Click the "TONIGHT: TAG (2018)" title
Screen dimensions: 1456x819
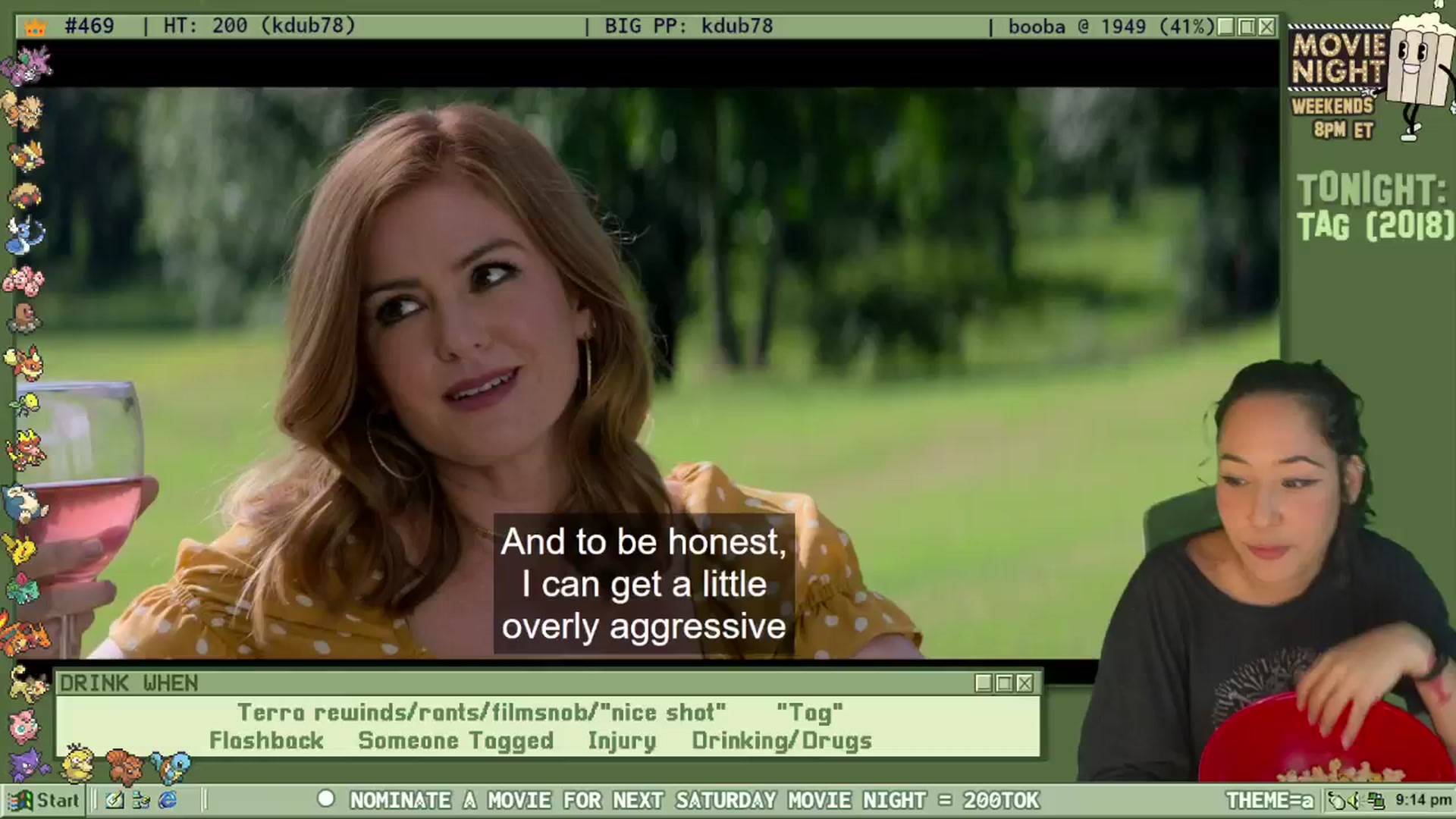pos(1374,207)
